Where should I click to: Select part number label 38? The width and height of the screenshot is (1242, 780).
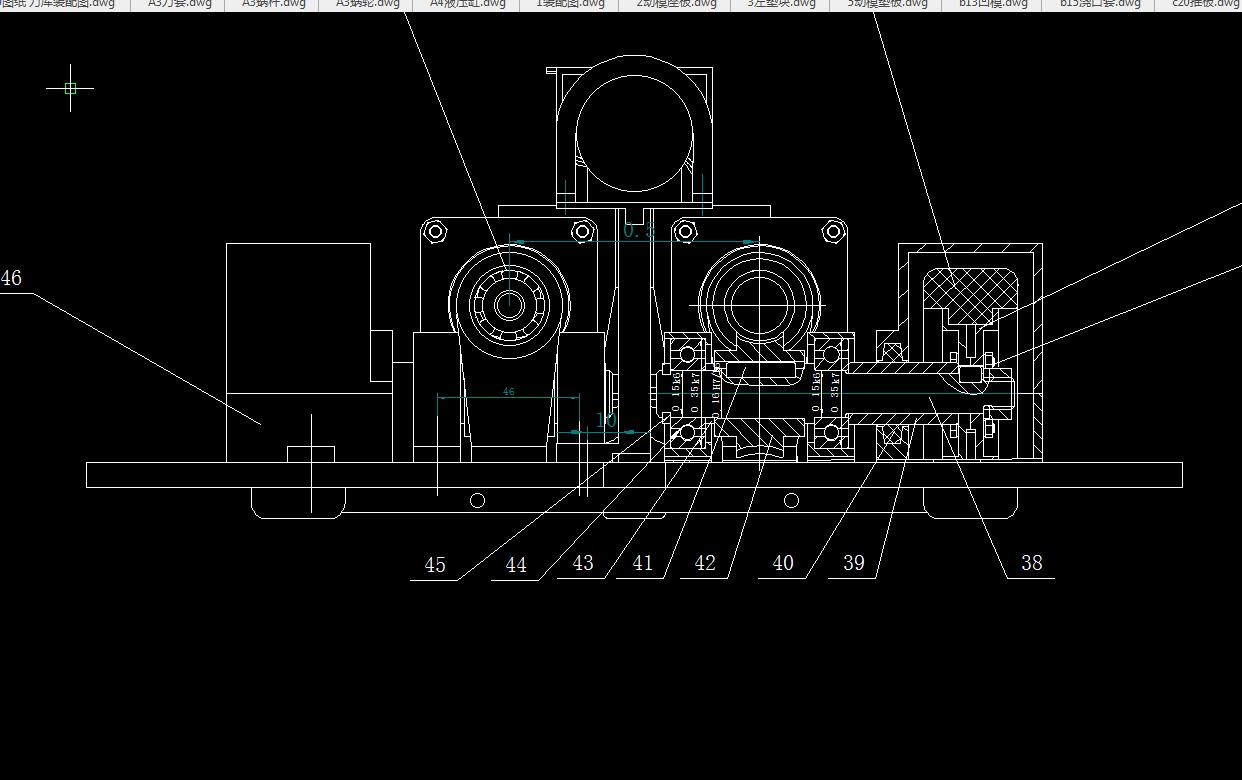[1031, 563]
